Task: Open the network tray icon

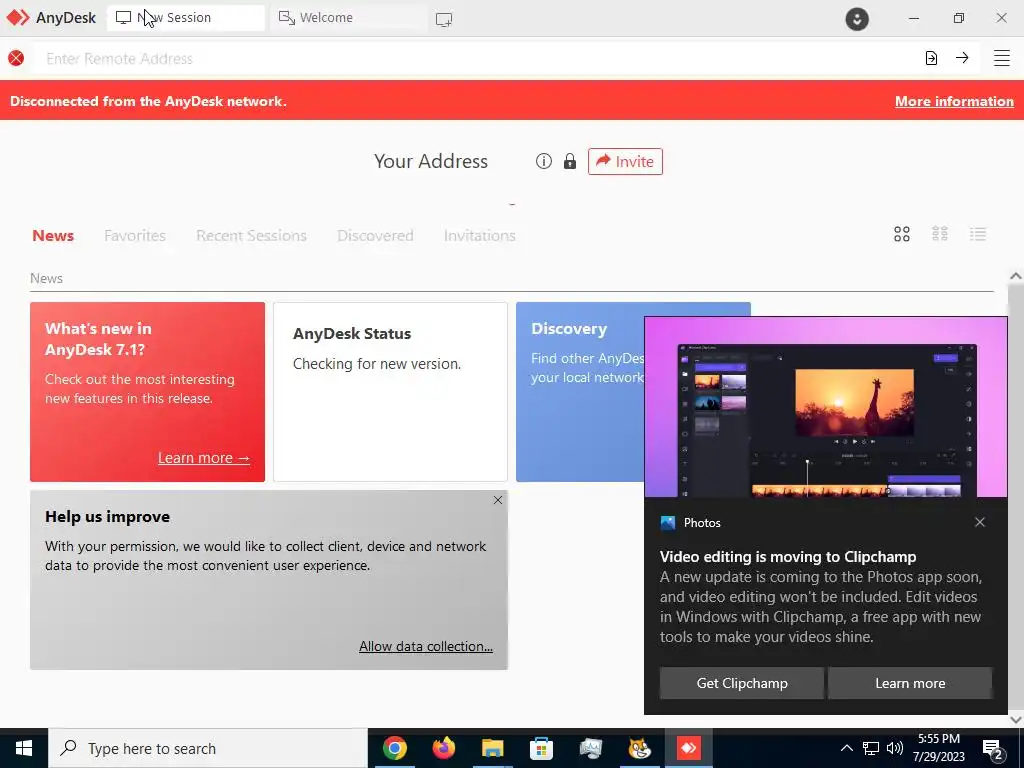Action: click(x=871, y=748)
